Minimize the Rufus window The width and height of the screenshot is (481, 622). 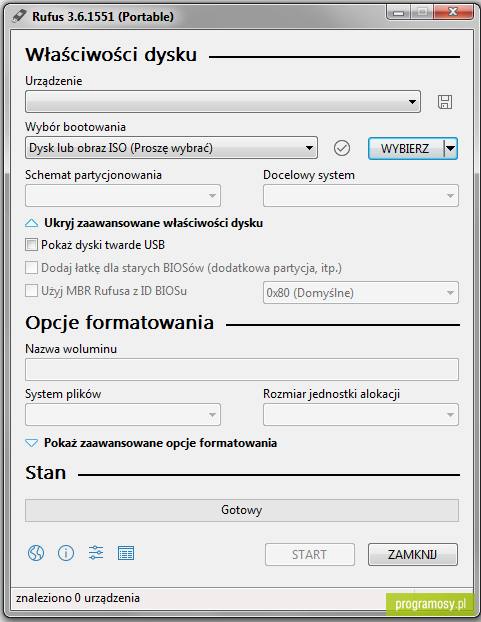(x=399, y=12)
